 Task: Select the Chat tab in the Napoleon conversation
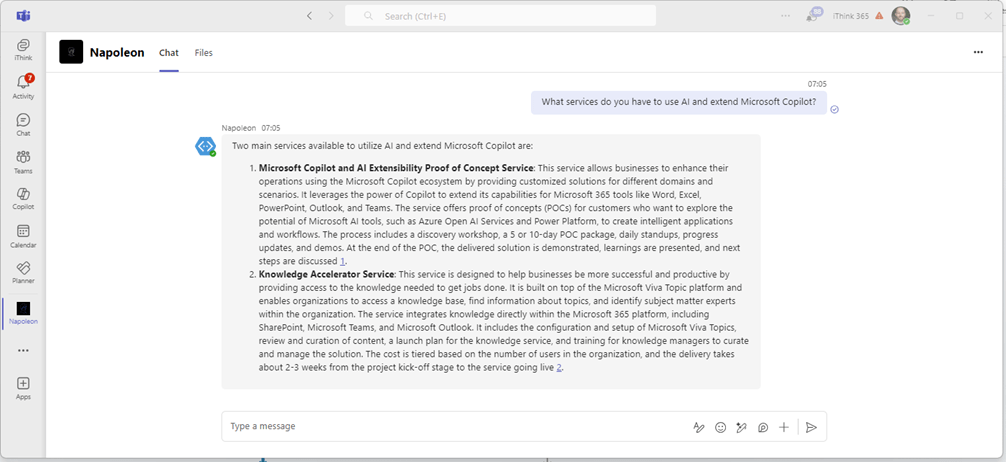click(x=169, y=53)
